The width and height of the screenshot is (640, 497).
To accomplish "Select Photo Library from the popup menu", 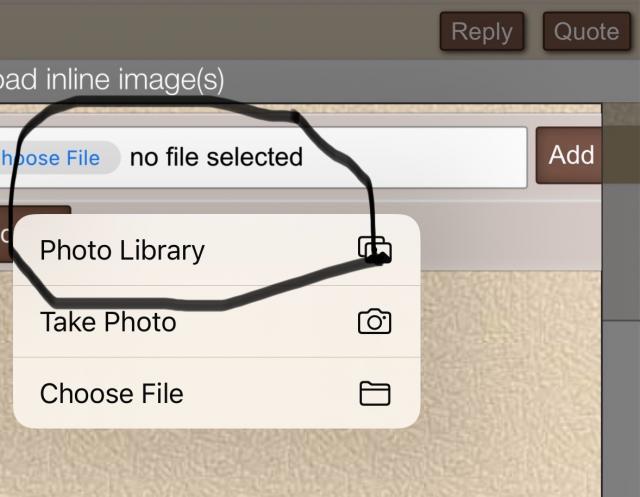I will click(122, 250).
